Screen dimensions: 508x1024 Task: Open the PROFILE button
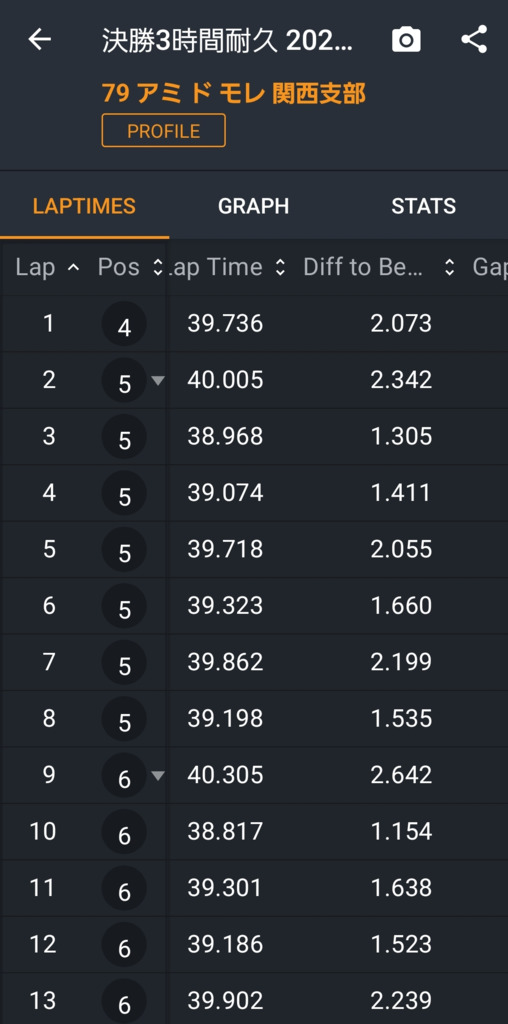(x=164, y=131)
